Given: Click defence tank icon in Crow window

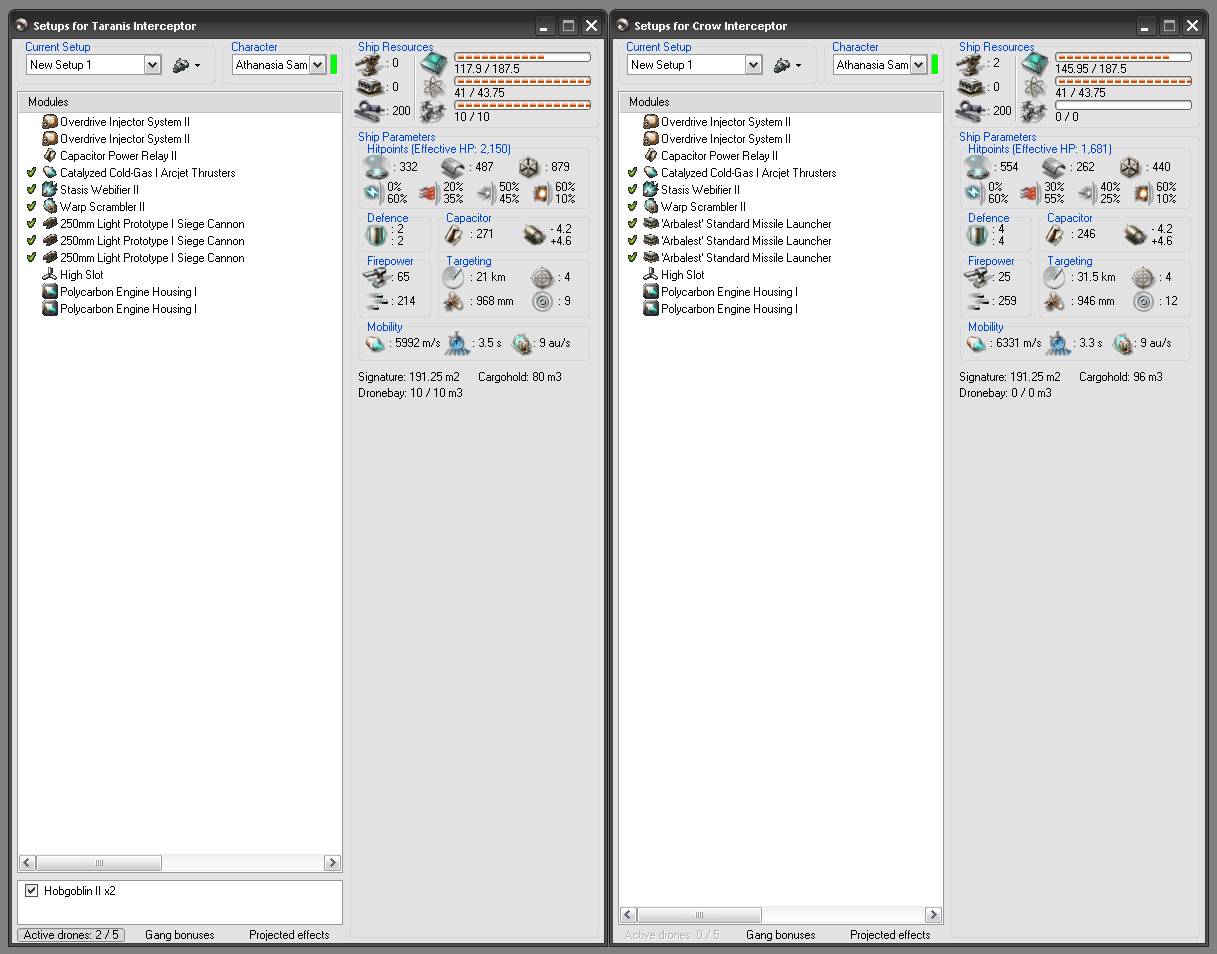Looking at the screenshot, I should click(x=977, y=235).
